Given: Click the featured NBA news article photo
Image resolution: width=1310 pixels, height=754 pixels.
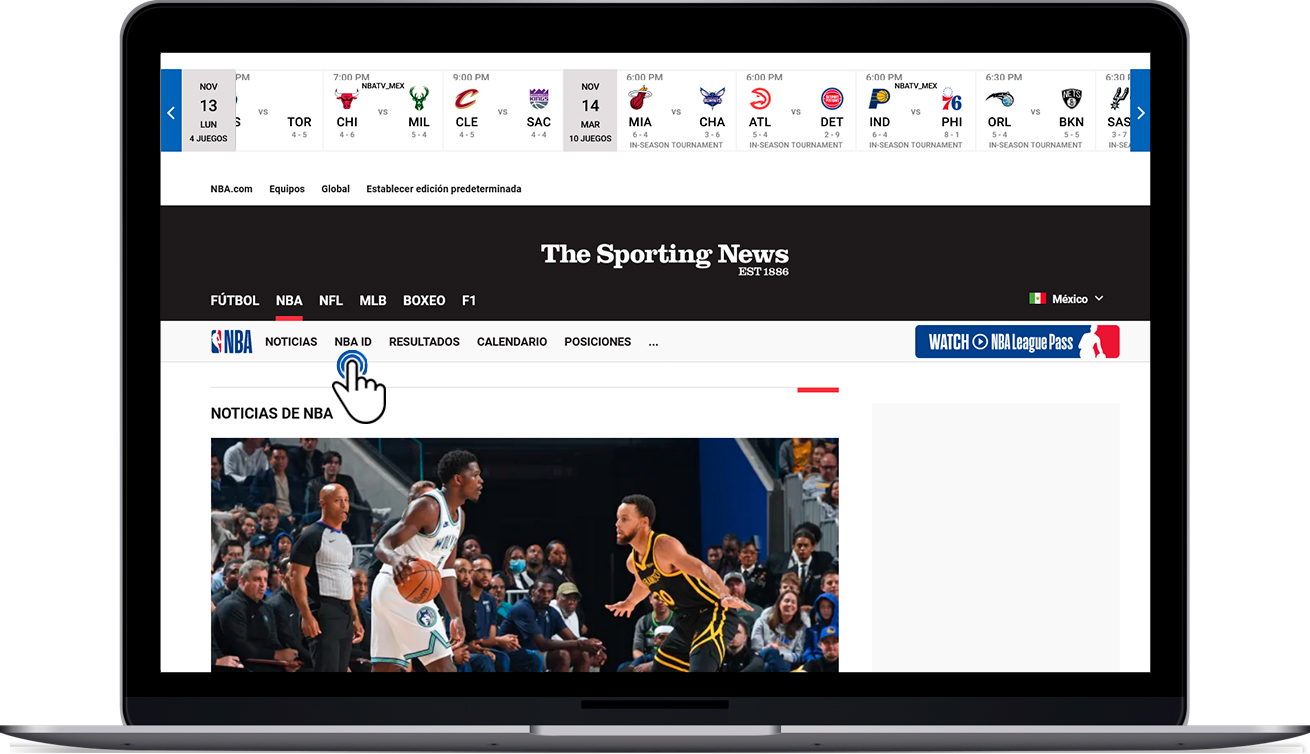Looking at the screenshot, I should [524, 554].
